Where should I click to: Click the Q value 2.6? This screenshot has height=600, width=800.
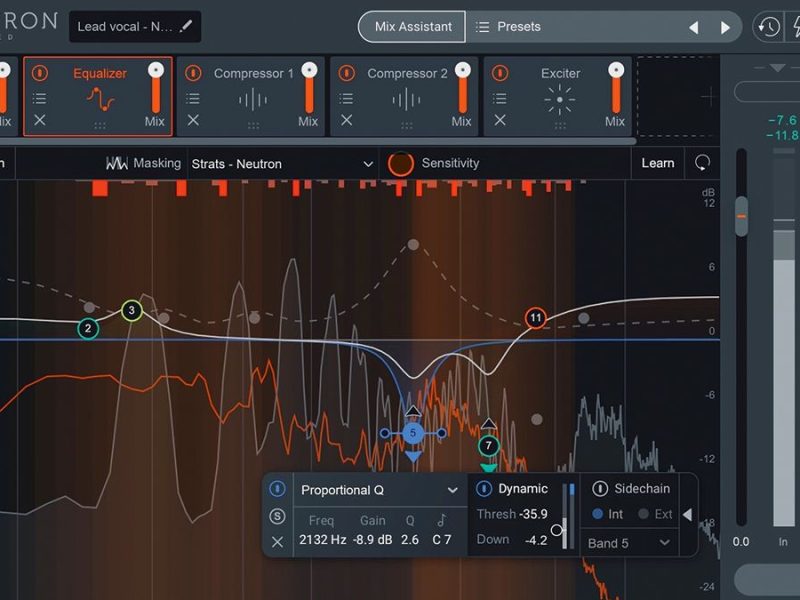click(x=410, y=540)
